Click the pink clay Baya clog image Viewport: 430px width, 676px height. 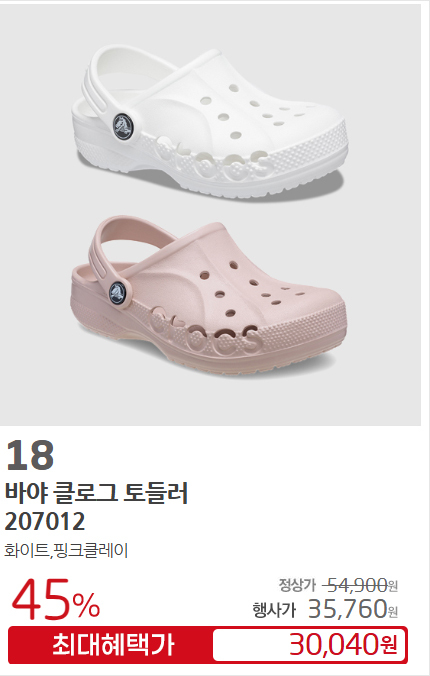pos(208,295)
